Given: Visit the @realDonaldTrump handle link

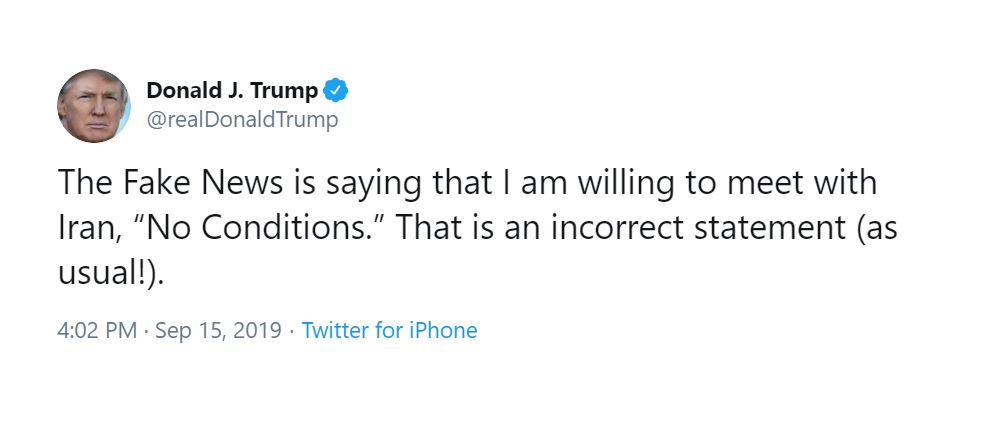Looking at the screenshot, I should tap(242, 120).
